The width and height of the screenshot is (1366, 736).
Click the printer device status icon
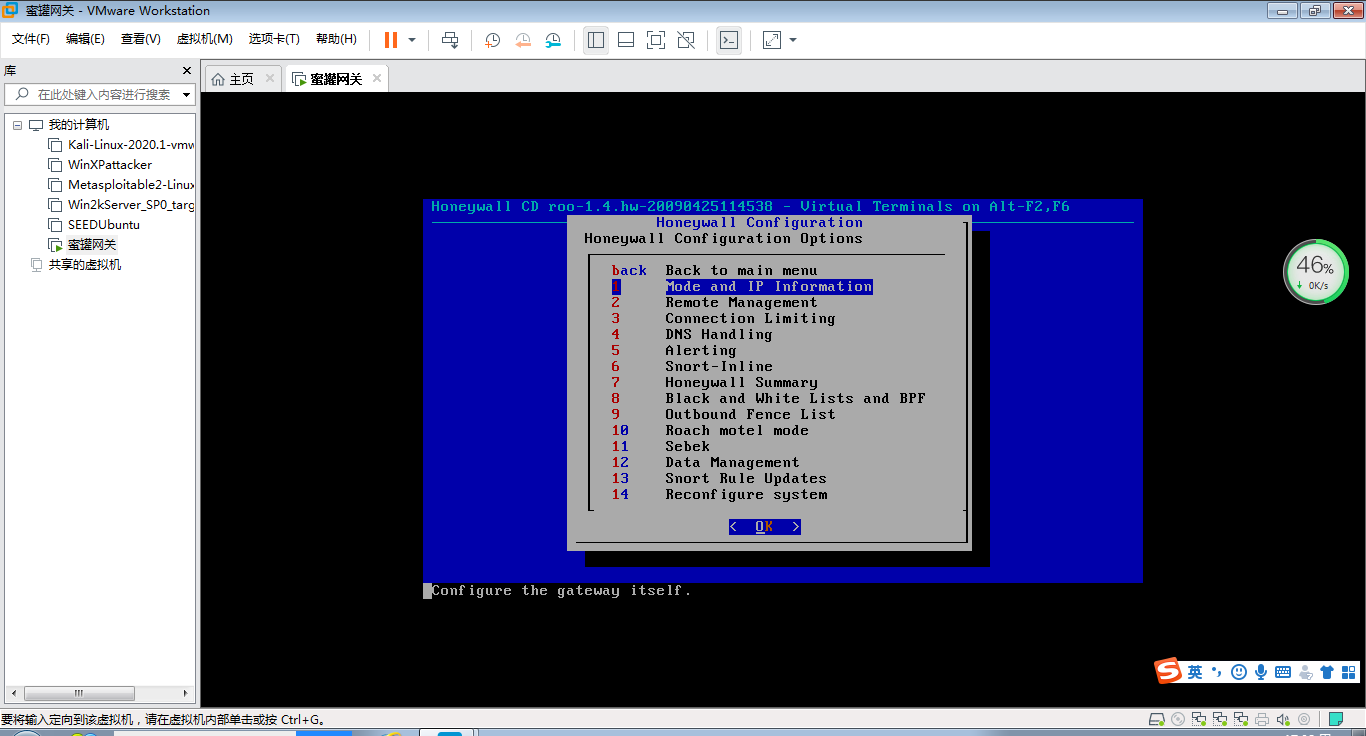[x=1262, y=719]
